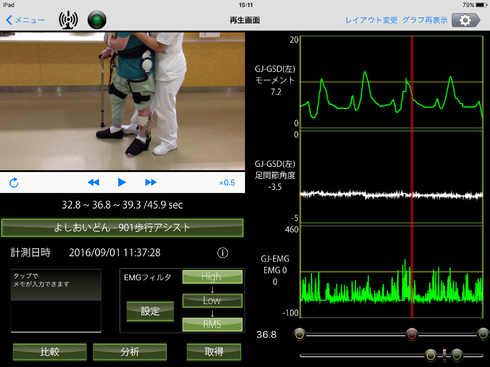Tap the GJ-GSD(左) 足関節角度 -3.5 label
The height and width of the screenshot is (367, 490).
[275, 175]
